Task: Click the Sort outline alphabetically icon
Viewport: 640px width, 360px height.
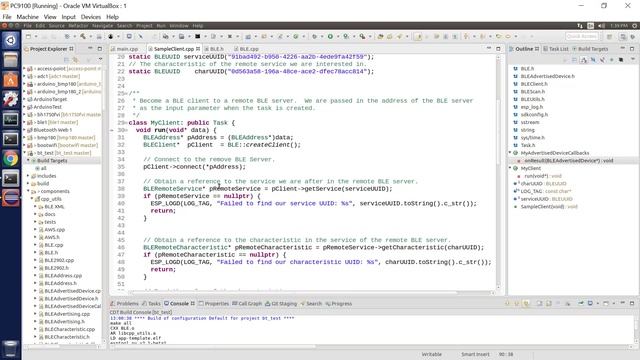Action: [584, 60]
